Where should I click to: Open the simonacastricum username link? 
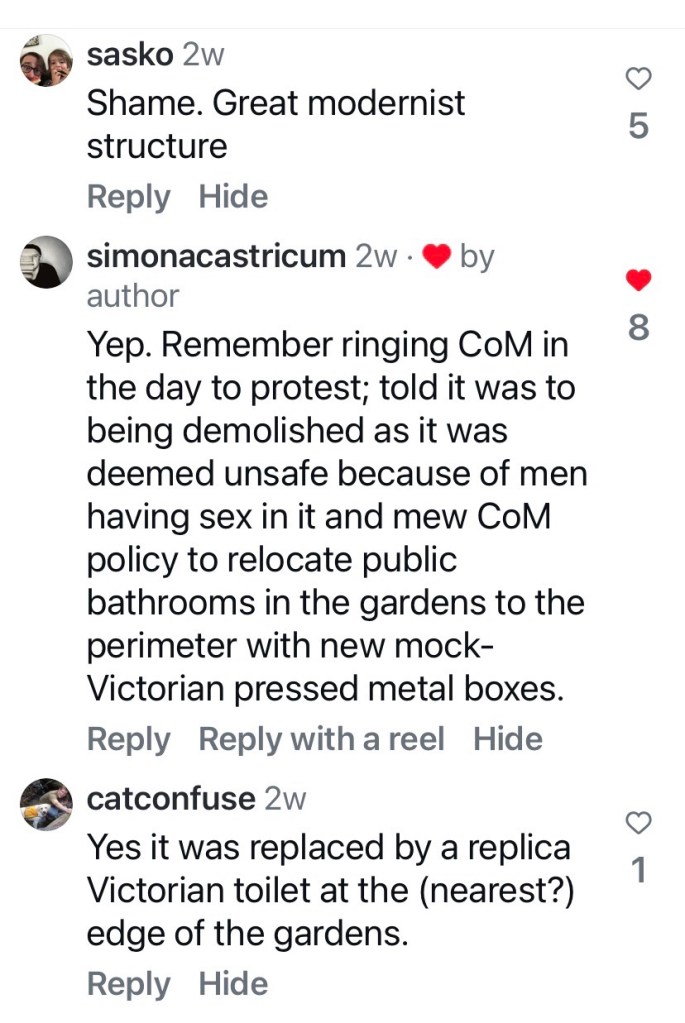216,256
